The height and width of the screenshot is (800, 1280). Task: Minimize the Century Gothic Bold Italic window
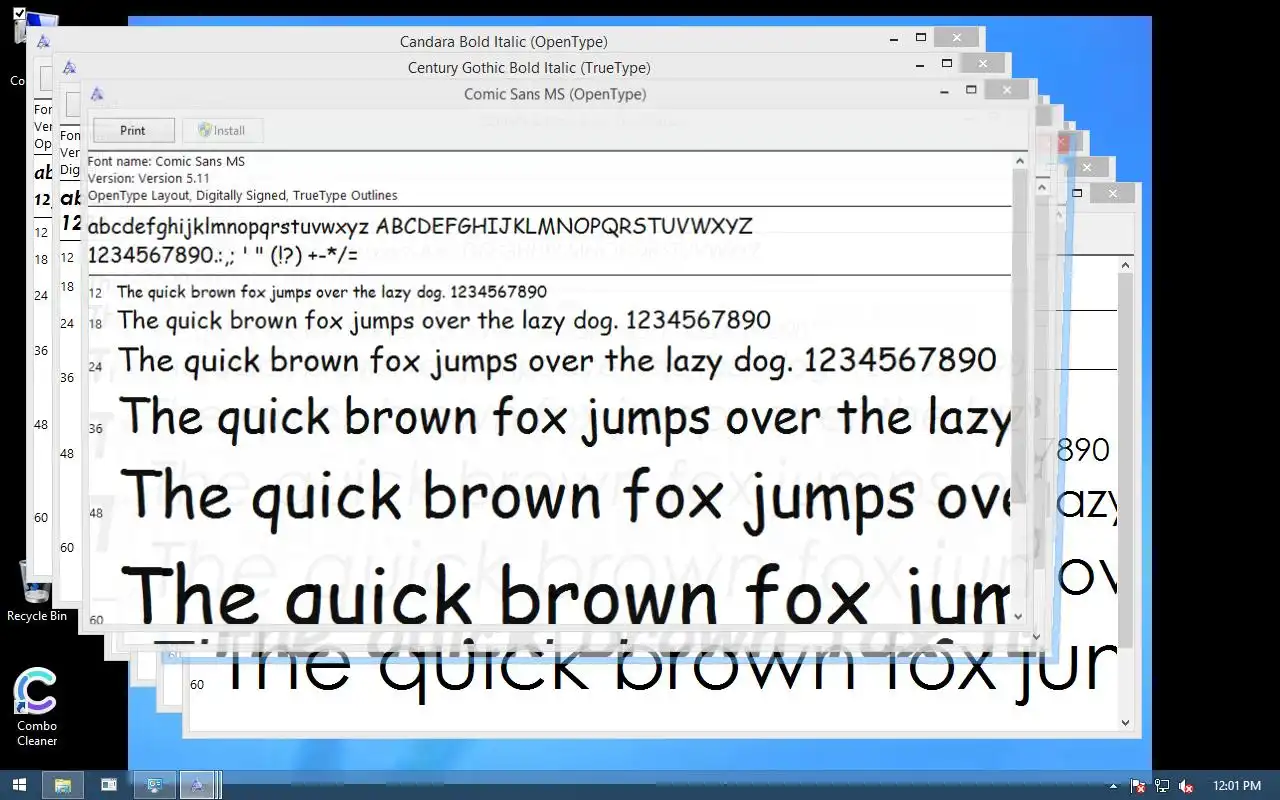[920, 65]
